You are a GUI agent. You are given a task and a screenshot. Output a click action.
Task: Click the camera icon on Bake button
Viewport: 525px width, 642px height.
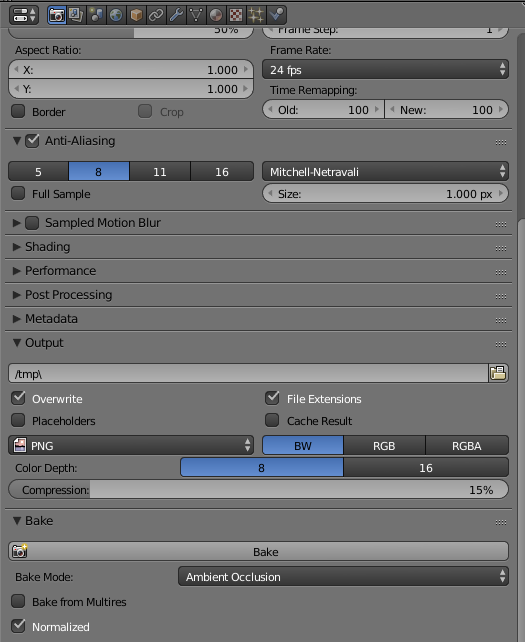click(20, 551)
